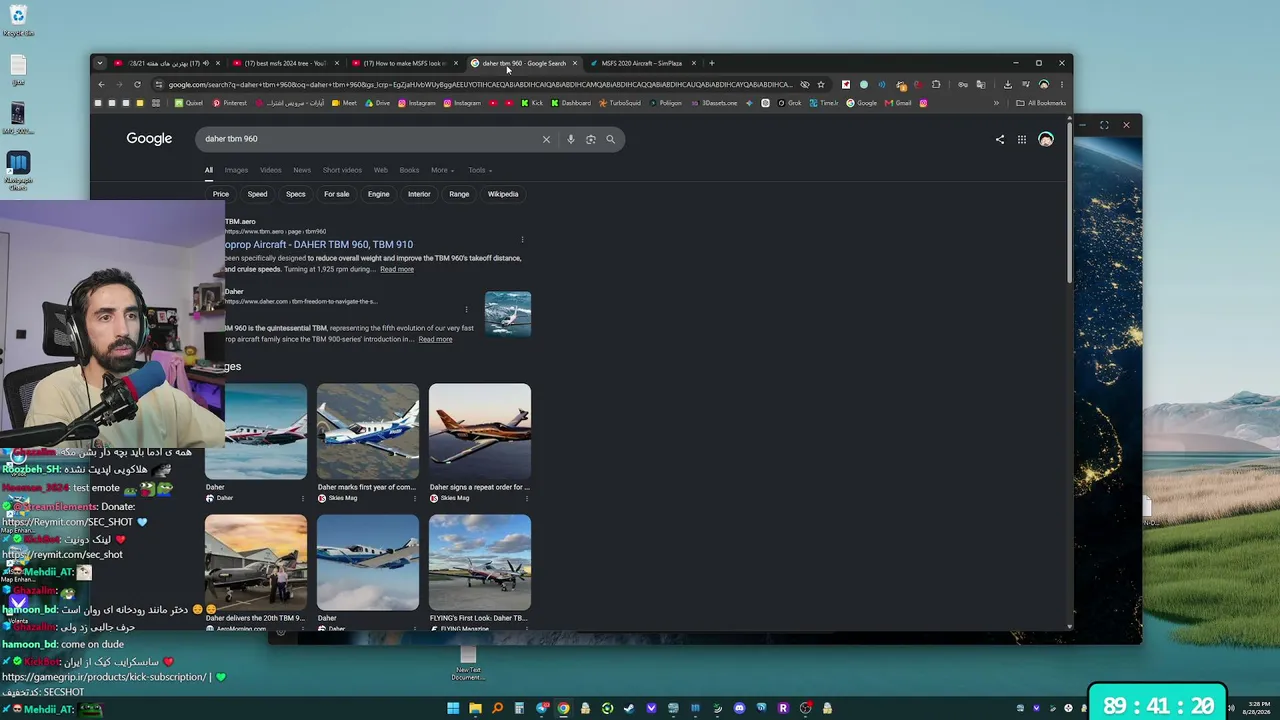This screenshot has height=720, width=1280.
Task: Open the Pinterest bookmark
Action: pos(230,103)
